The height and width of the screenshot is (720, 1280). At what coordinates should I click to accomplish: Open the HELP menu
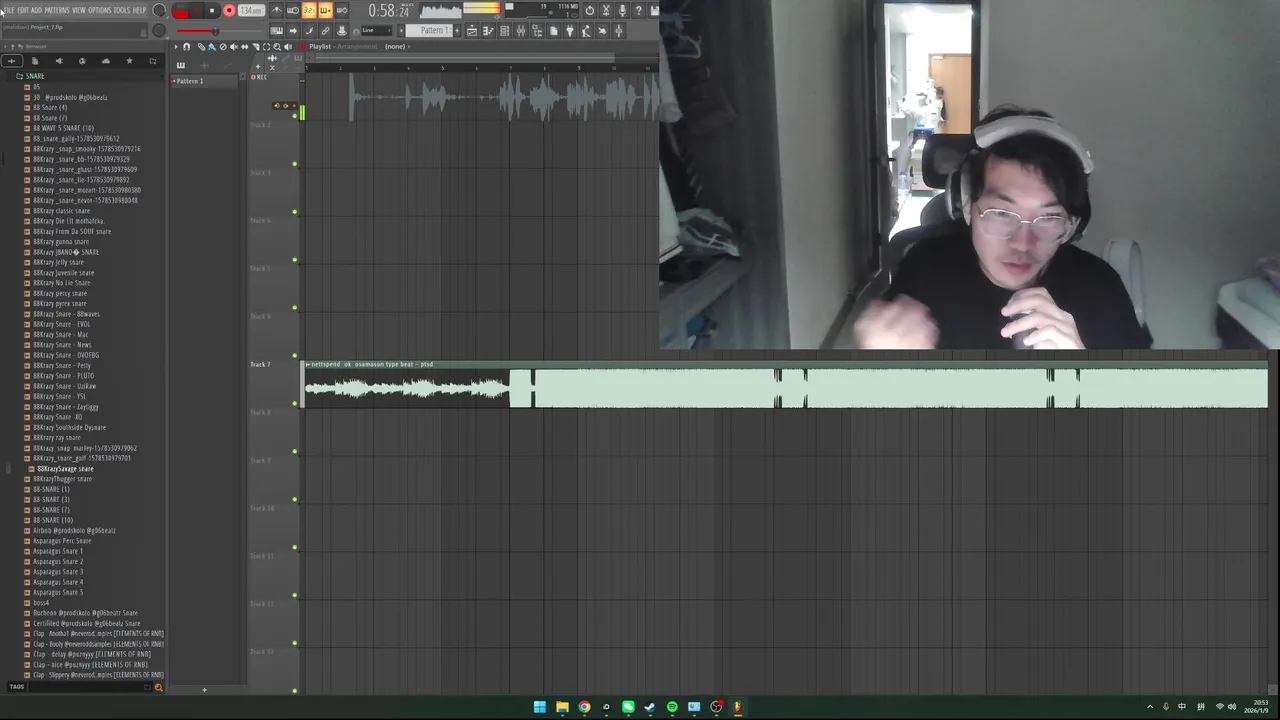(x=139, y=10)
